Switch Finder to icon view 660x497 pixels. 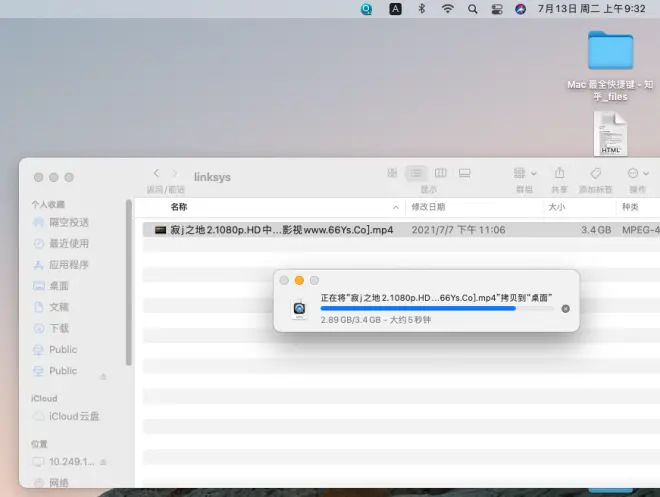[392, 173]
